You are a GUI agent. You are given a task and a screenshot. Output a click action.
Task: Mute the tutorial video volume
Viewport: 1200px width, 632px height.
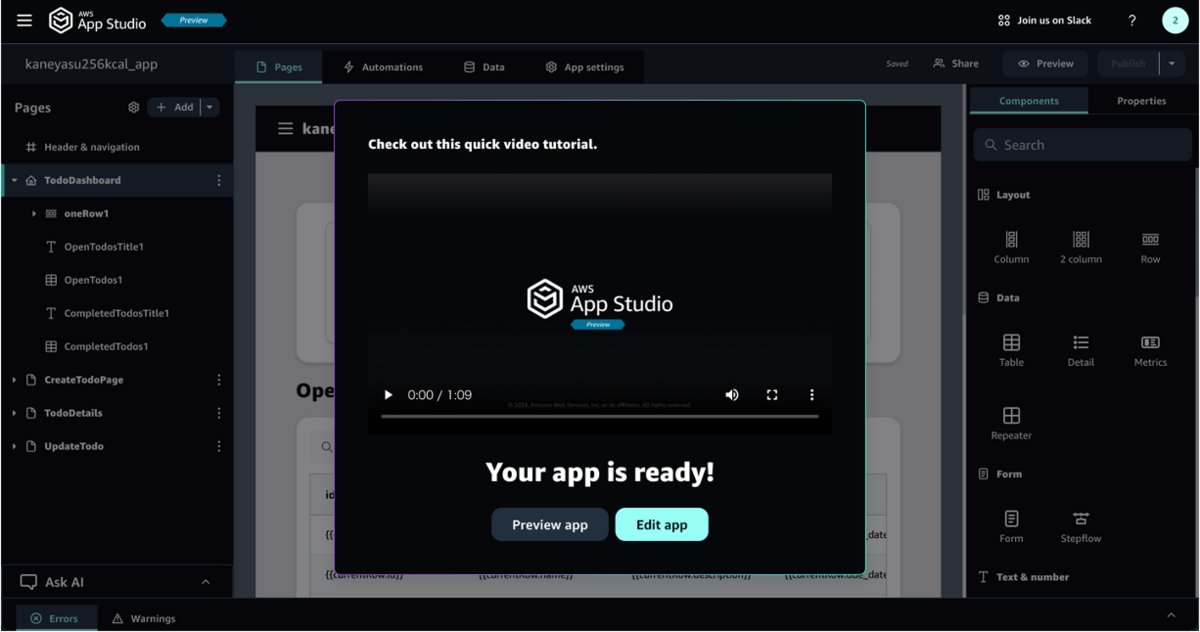pyautogui.click(x=732, y=395)
